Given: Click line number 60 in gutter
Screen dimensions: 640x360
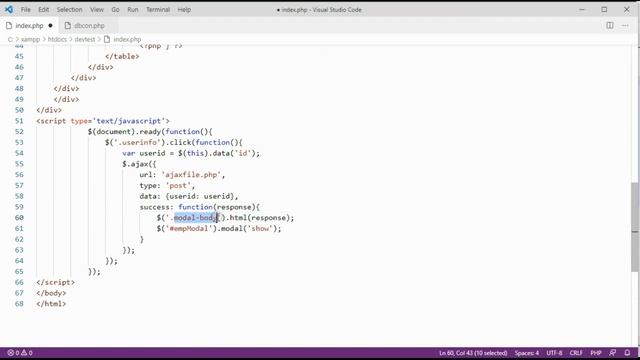Looking at the screenshot, I should [19, 218].
